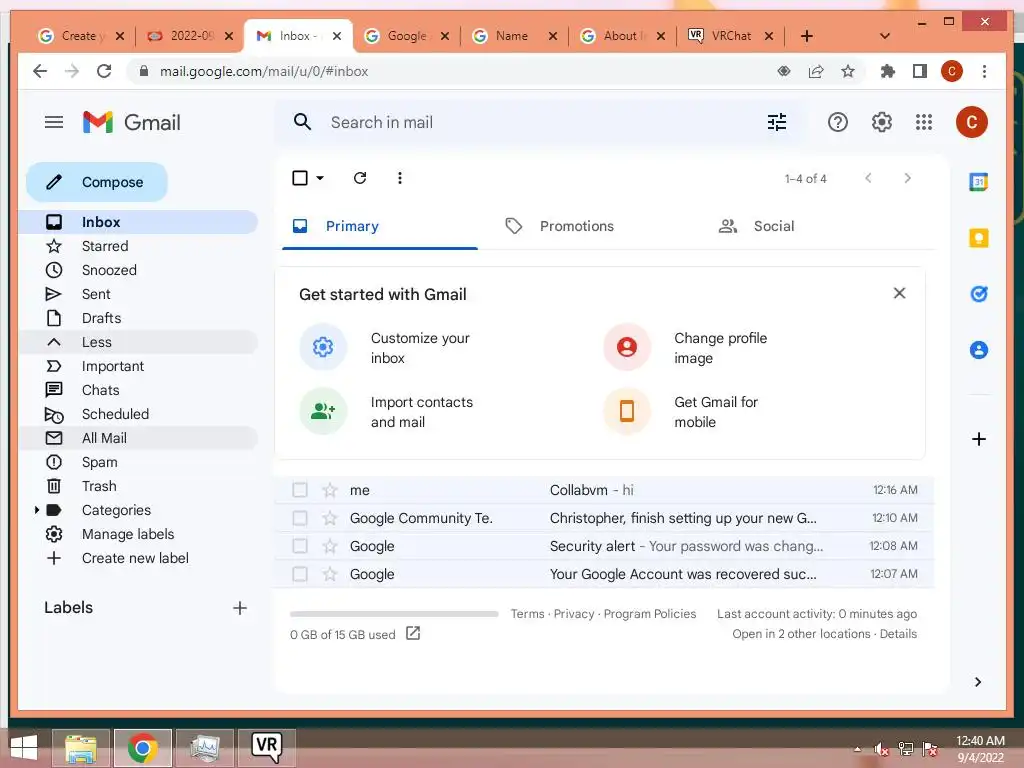This screenshot has height=768, width=1024.
Task: Star the Collabvm email from me
Action: point(330,490)
